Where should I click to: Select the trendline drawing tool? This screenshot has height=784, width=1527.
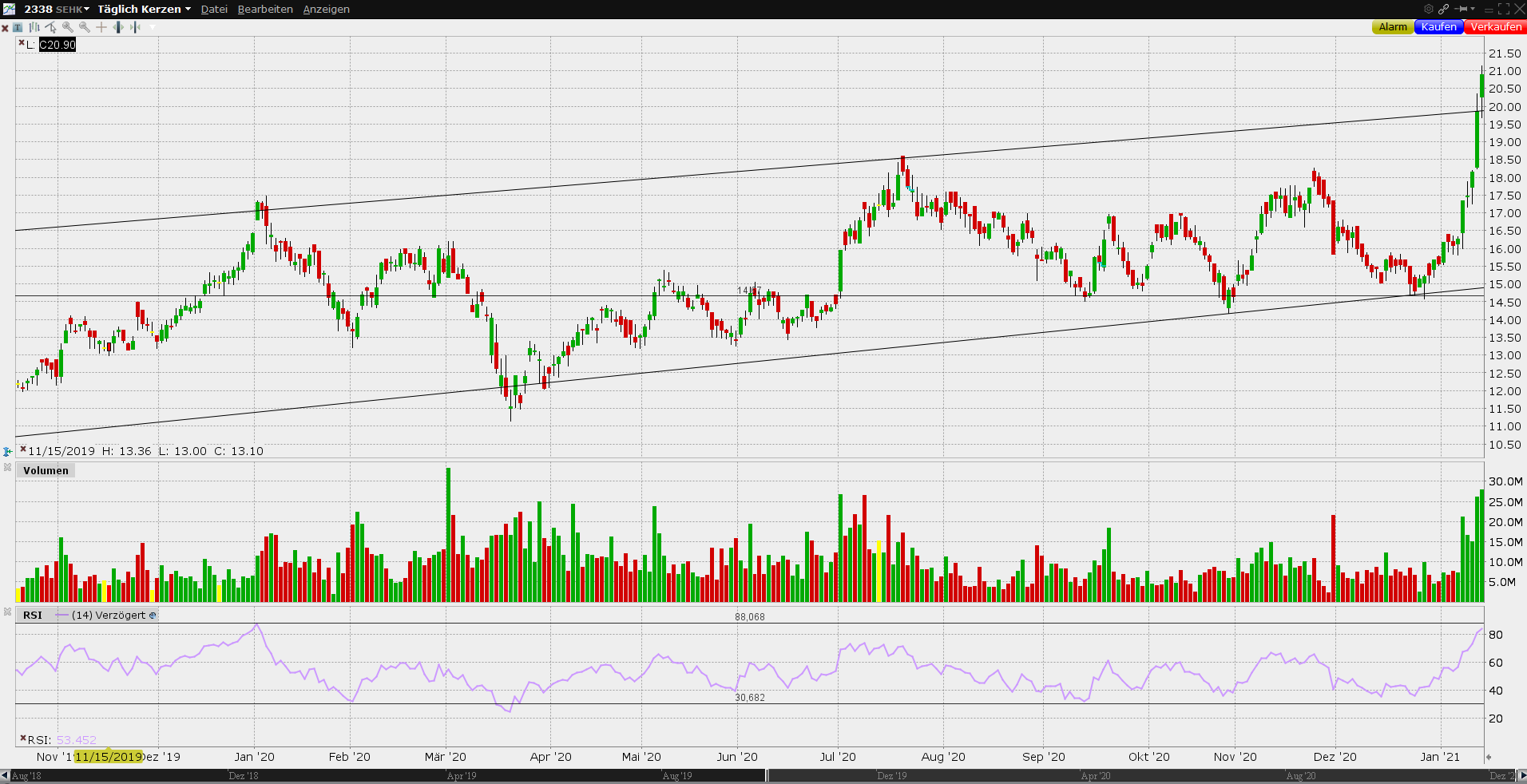point(51,27)
